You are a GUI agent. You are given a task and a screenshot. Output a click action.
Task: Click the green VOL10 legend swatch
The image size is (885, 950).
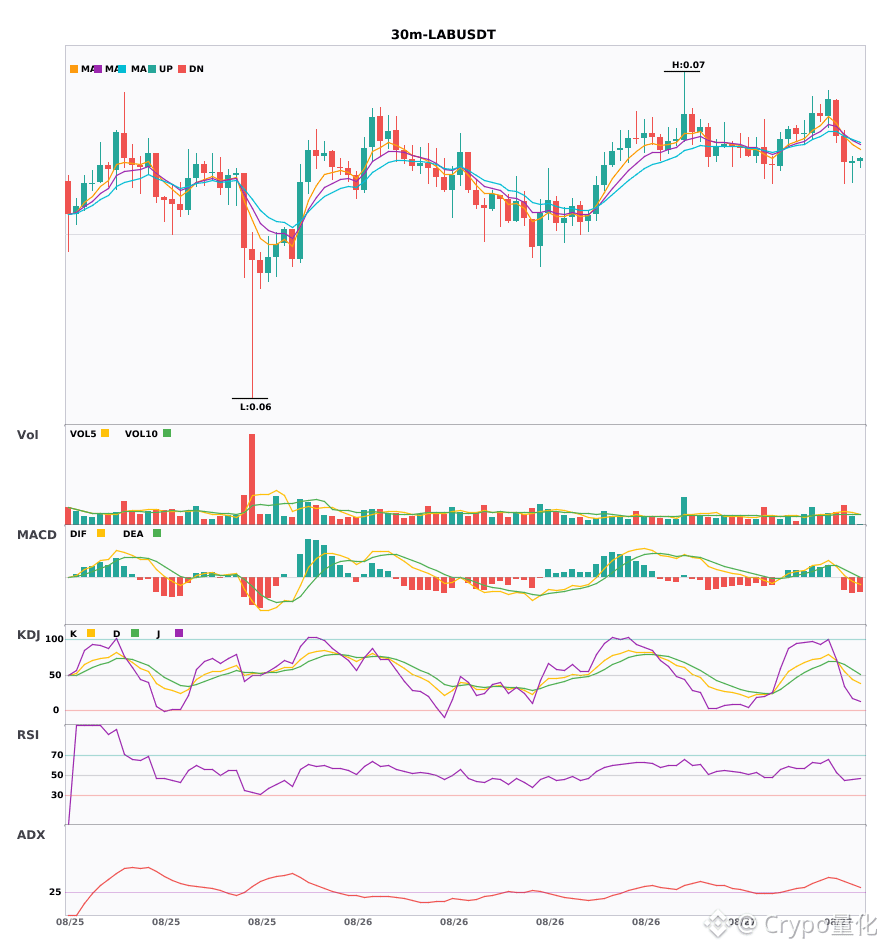click(167, 433)
